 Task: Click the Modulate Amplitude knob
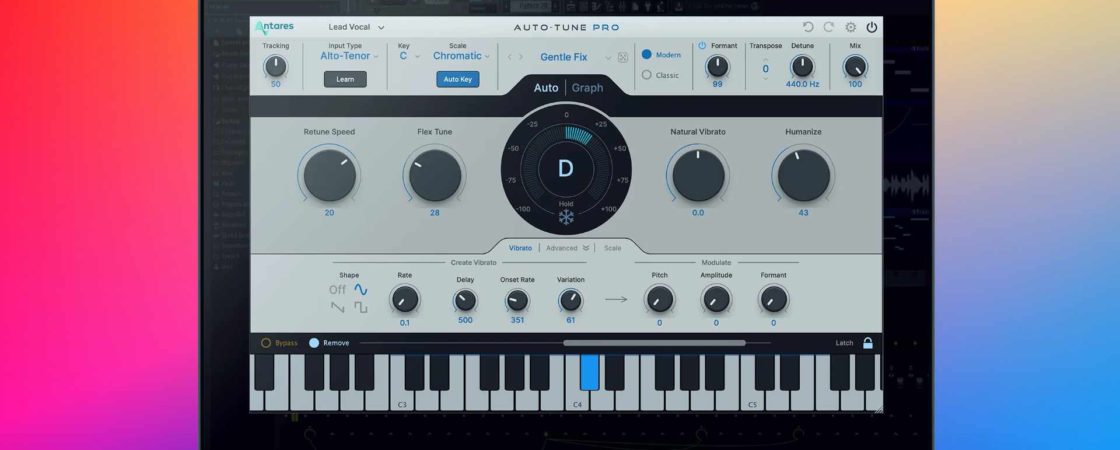(x=716, y=299)
